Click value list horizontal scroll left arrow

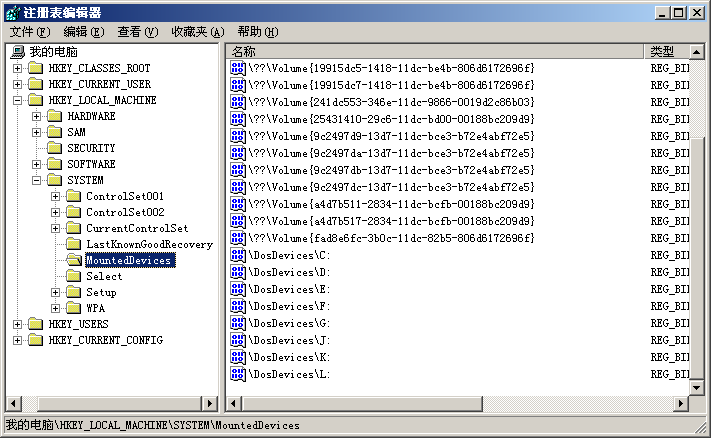(234, 403)
